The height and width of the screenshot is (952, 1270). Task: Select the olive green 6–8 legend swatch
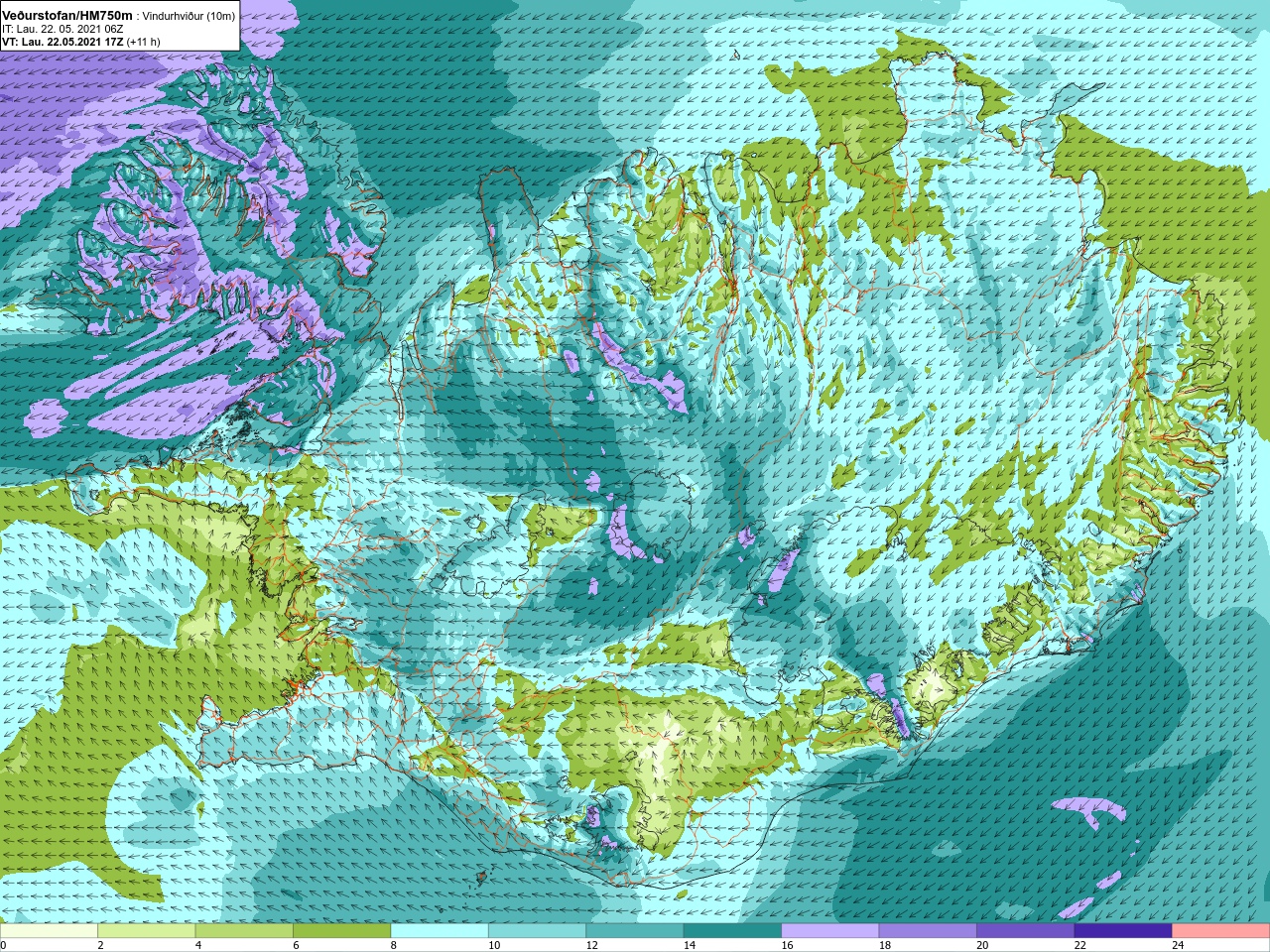[x=341, y=931]
